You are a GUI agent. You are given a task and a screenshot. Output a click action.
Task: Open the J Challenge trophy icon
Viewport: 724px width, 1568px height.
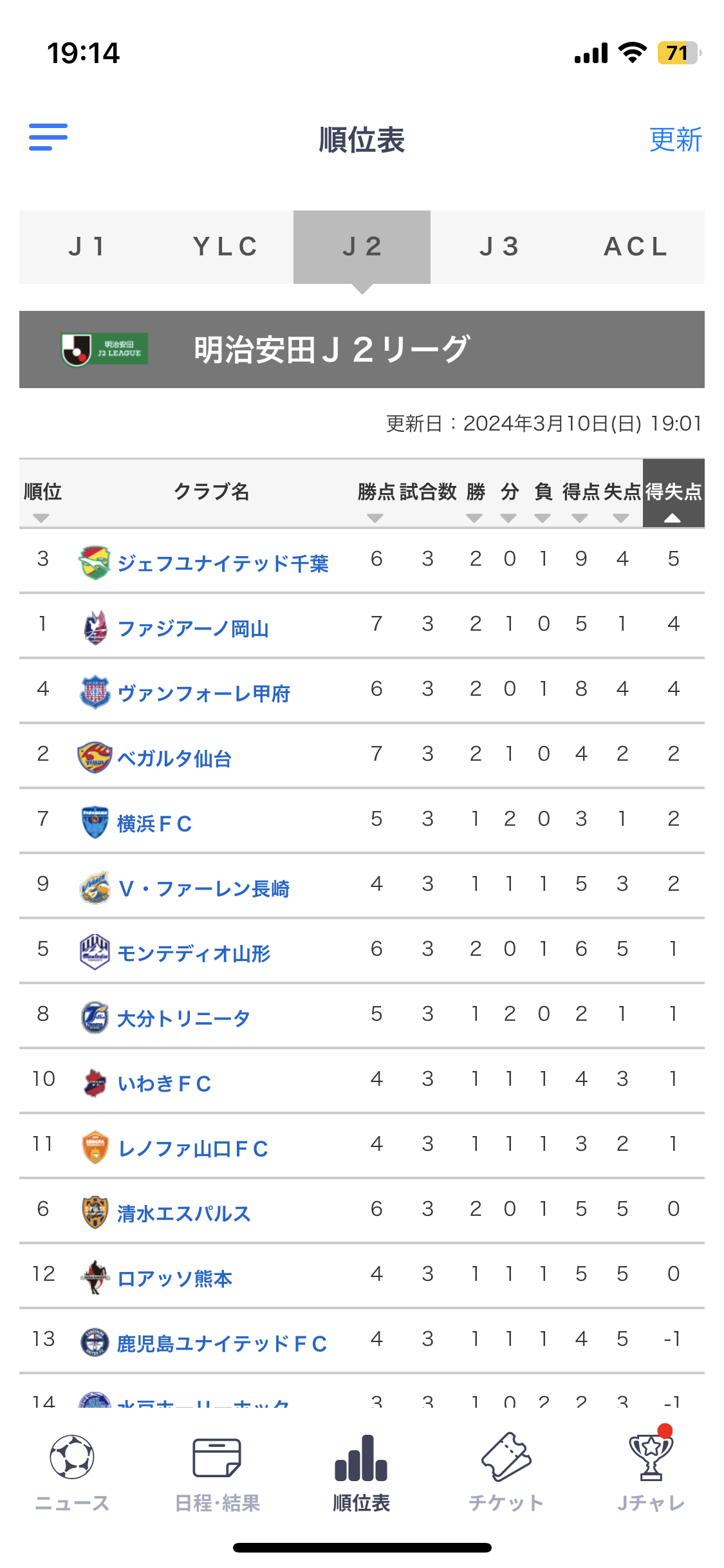(x=651, y=1457)
